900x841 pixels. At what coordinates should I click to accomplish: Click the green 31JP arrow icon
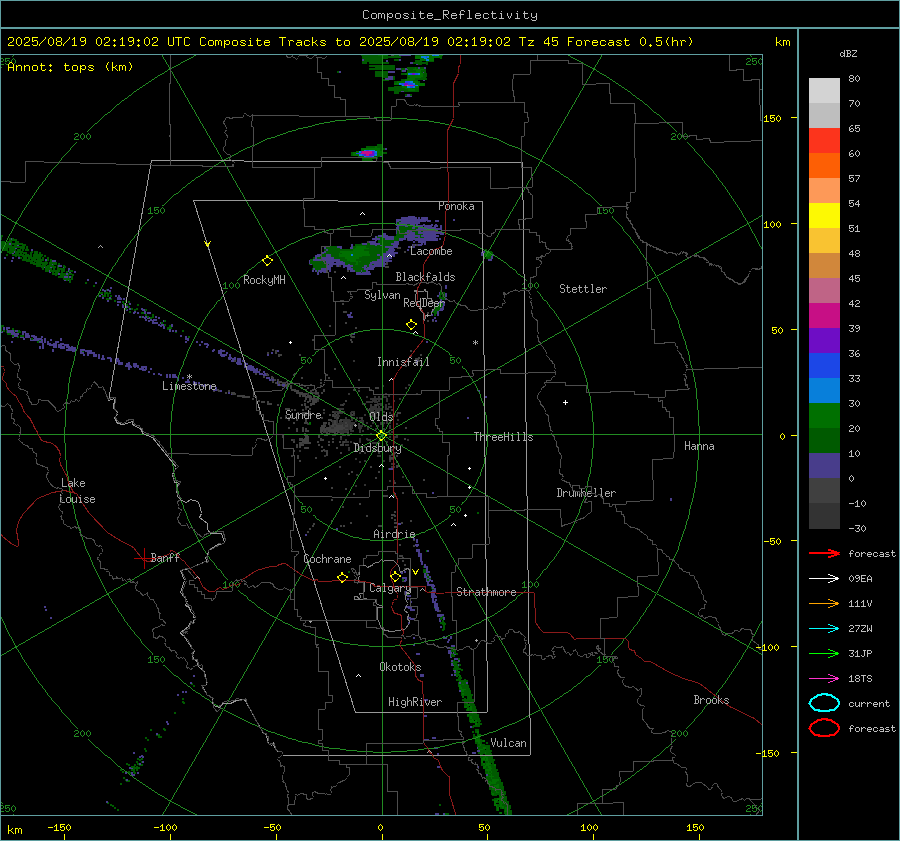[x=824, y=653]
